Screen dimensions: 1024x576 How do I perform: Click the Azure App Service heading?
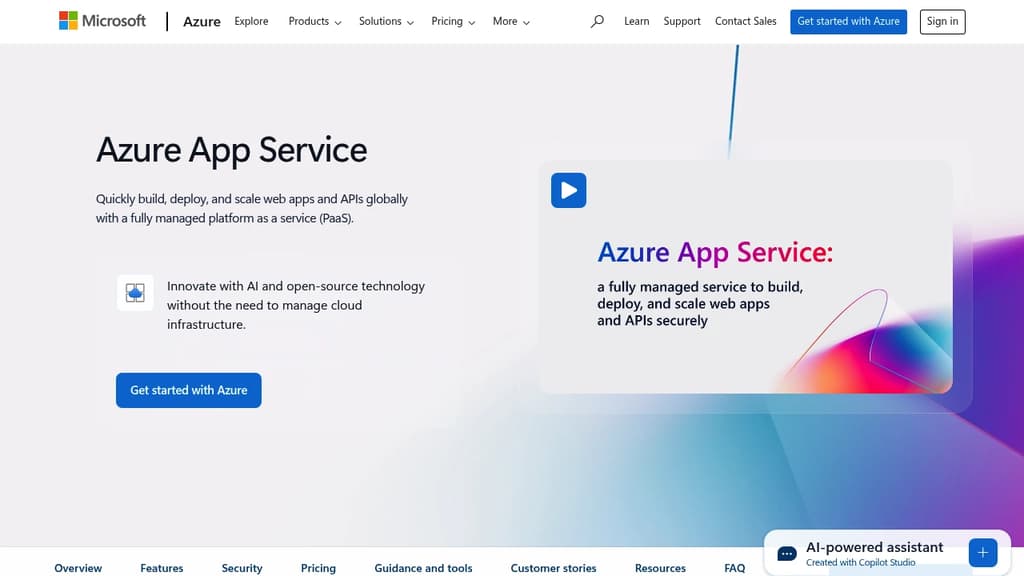click(x=232, y=150)
